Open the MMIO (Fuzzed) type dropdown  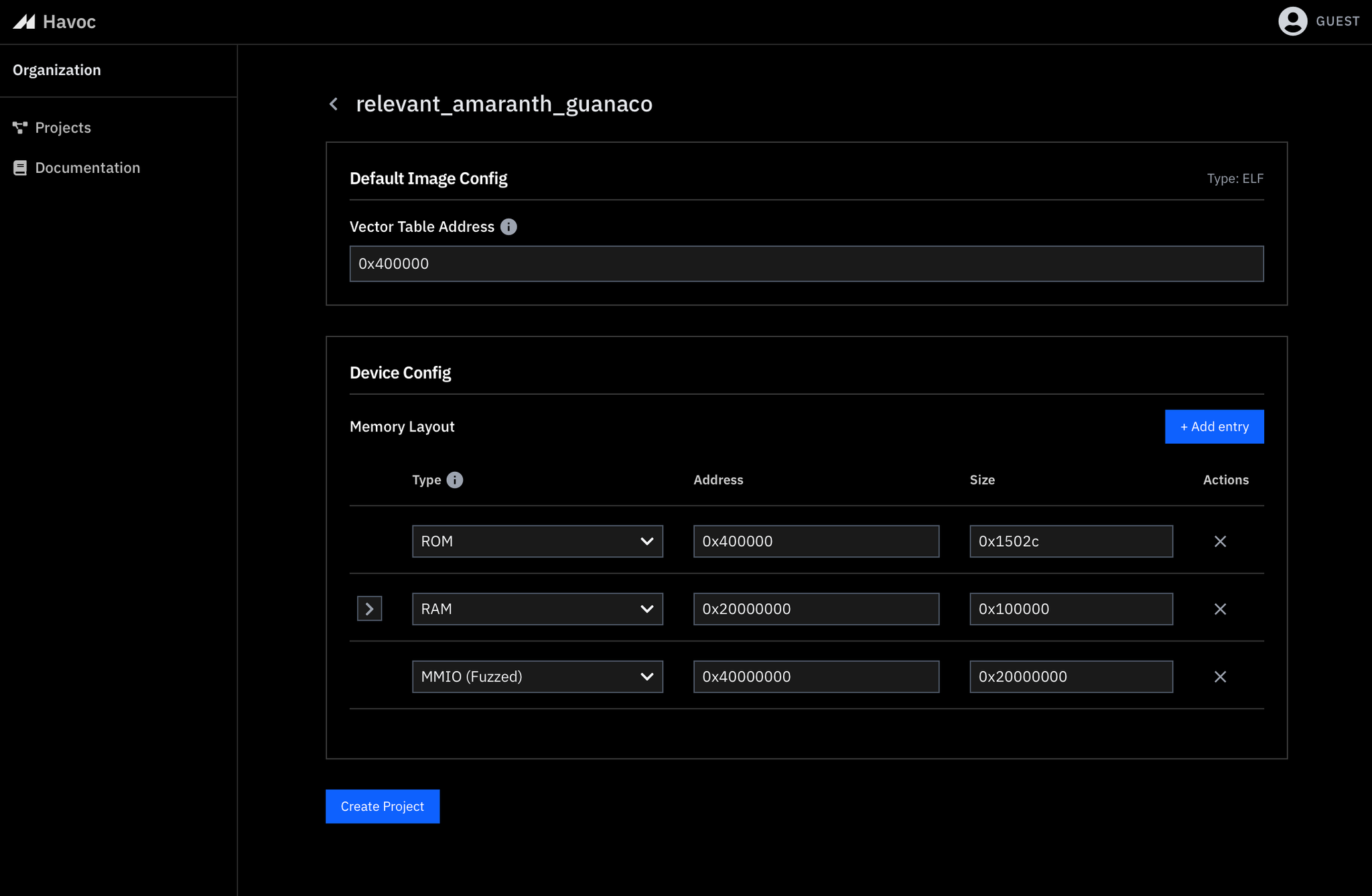pos(537,677)
